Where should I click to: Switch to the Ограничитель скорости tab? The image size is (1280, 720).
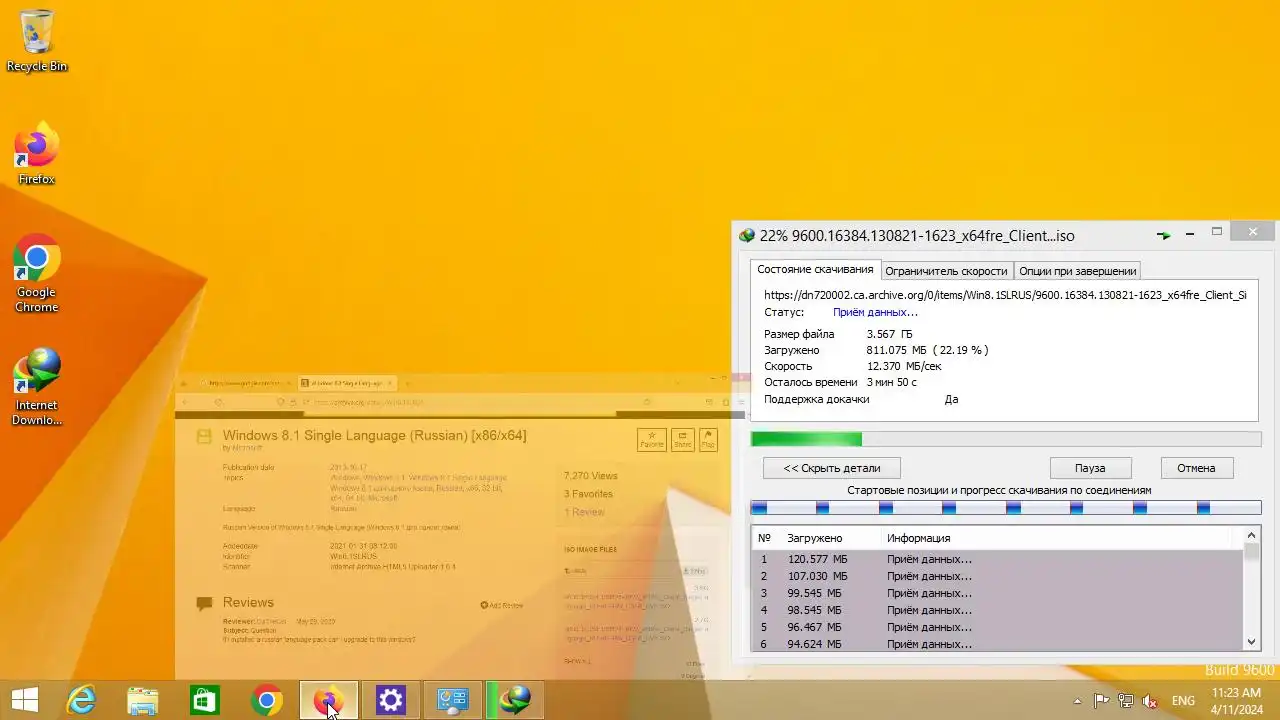tap(946, 271)
